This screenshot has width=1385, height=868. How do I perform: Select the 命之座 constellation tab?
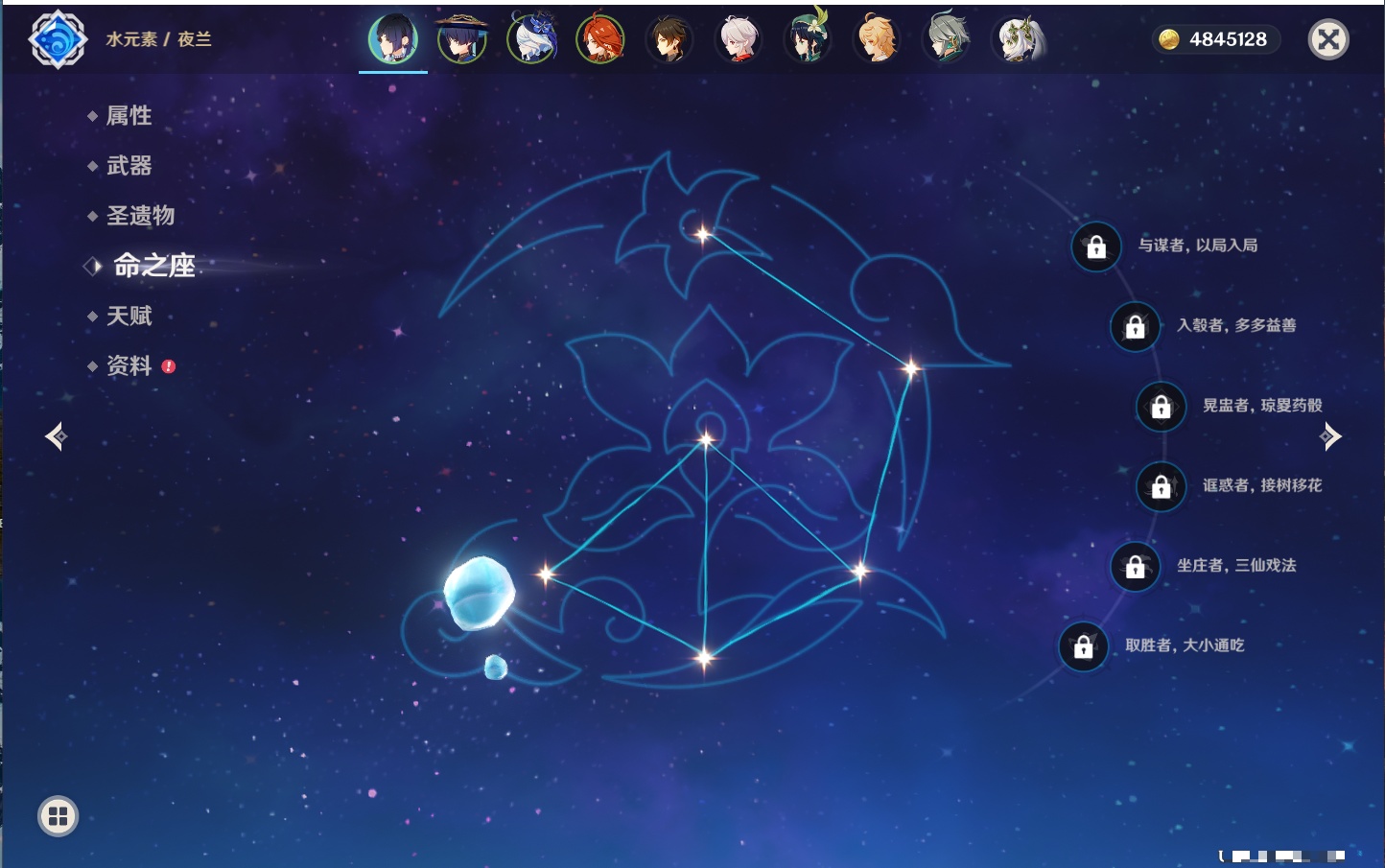[153, 266]
